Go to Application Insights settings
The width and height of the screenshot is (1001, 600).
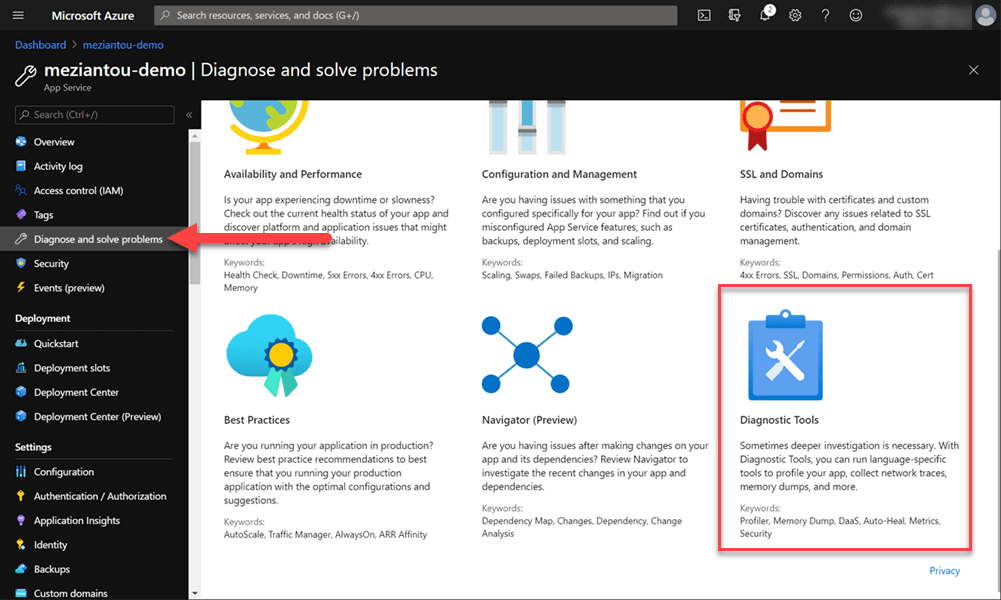77,520
